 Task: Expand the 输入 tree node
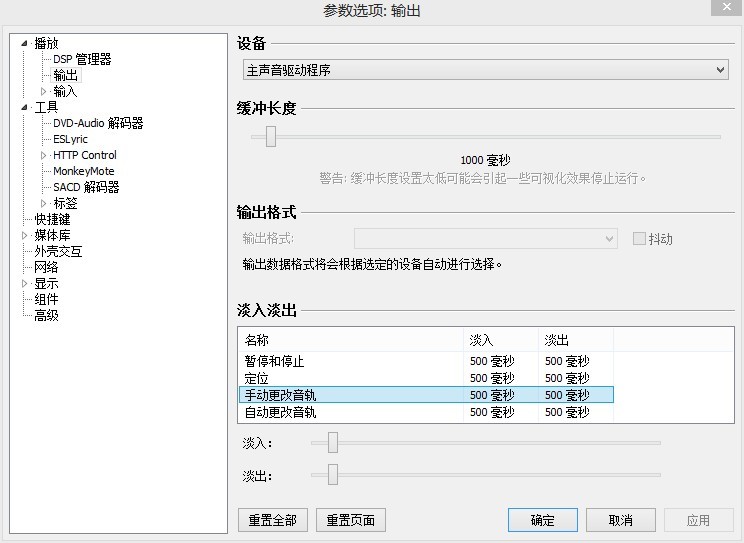pyautogui.click(x=43, y=91)
